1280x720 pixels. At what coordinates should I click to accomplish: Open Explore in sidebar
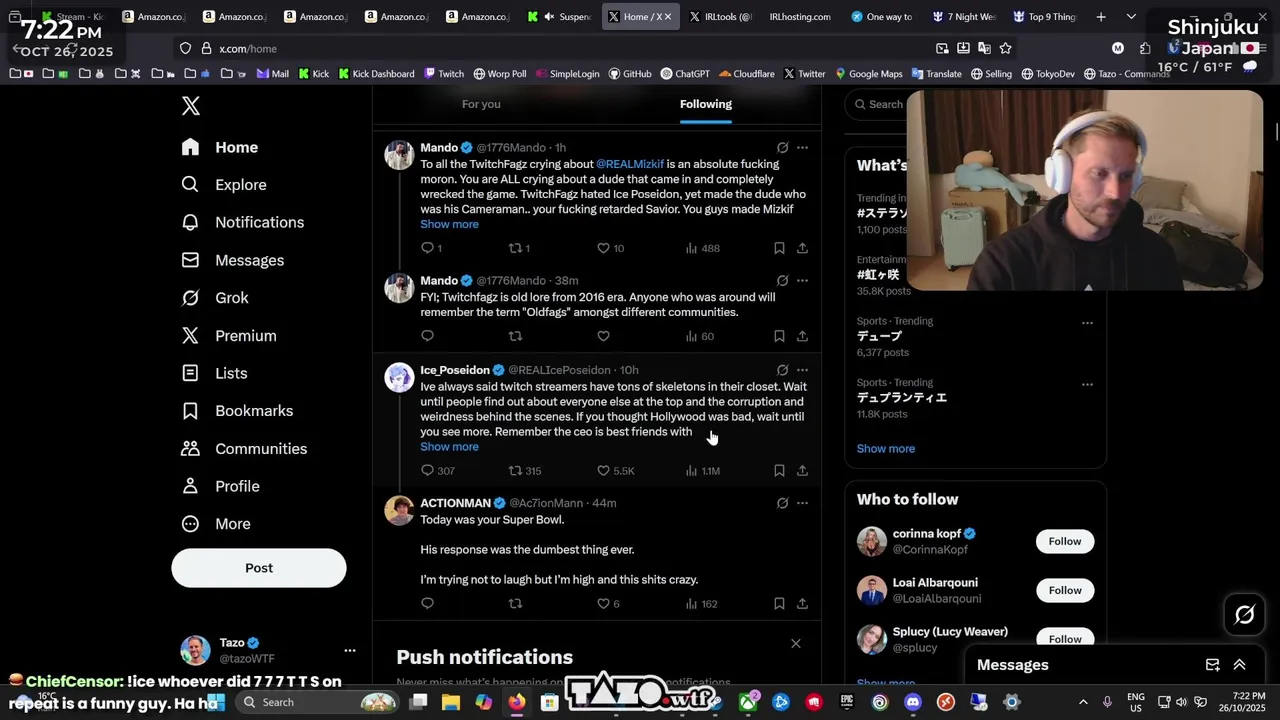point(224,185)
